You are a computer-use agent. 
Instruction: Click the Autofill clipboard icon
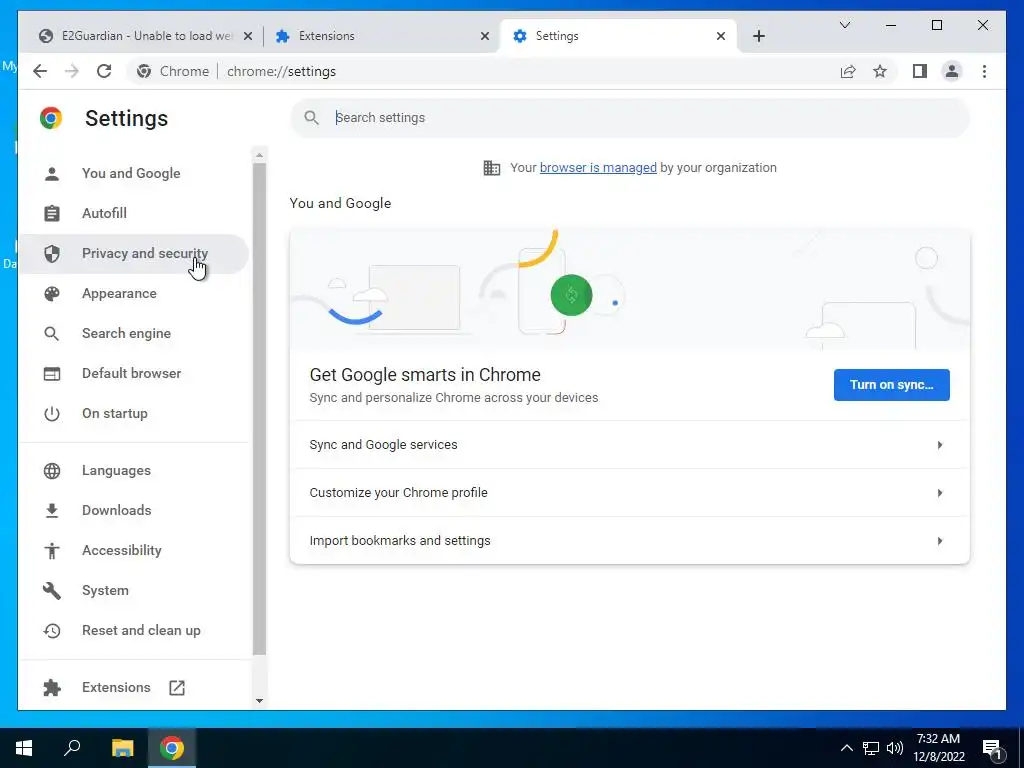pos(52,214)
